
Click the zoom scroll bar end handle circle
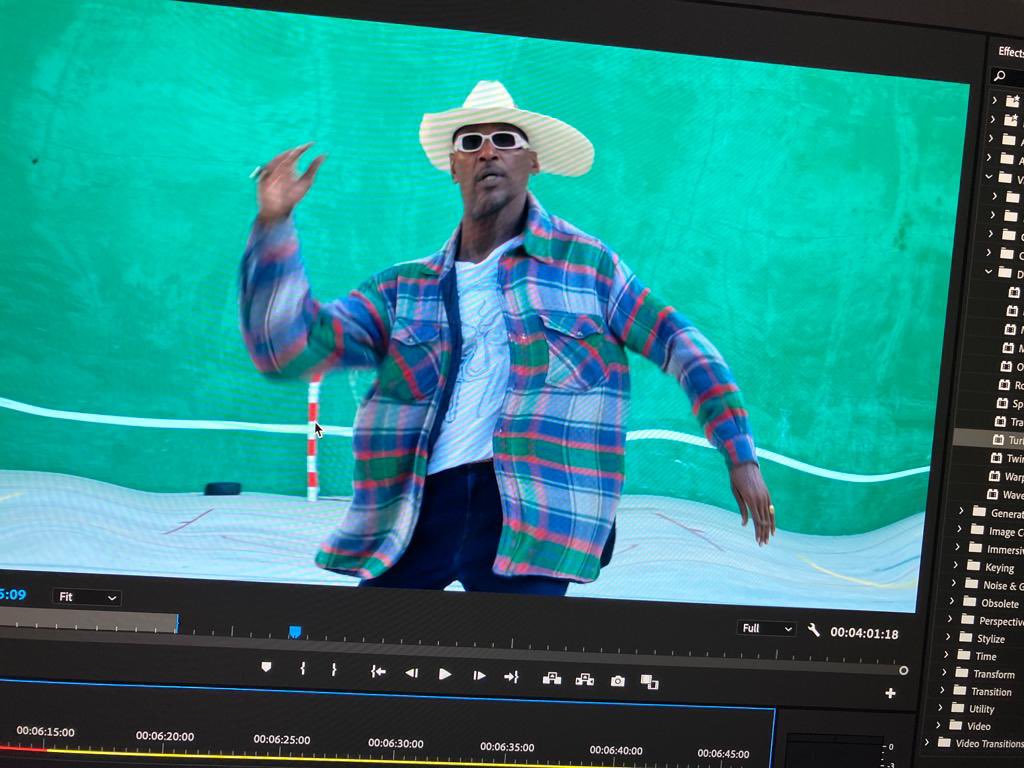[x=903, y=671]
